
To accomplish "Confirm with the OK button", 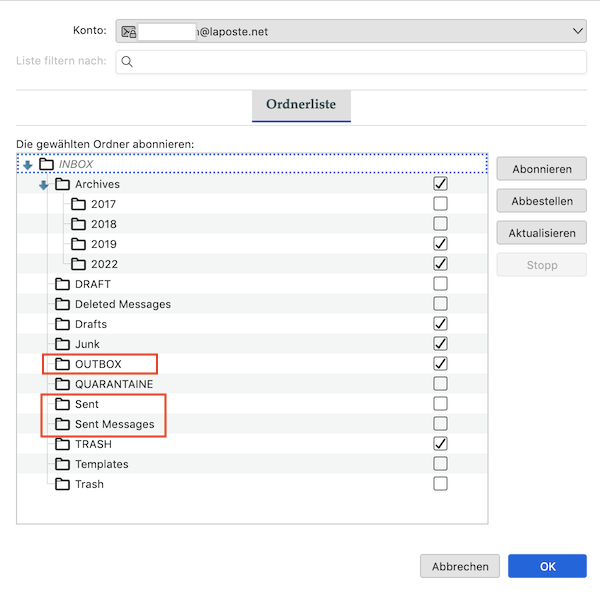I will pos(547,566).
